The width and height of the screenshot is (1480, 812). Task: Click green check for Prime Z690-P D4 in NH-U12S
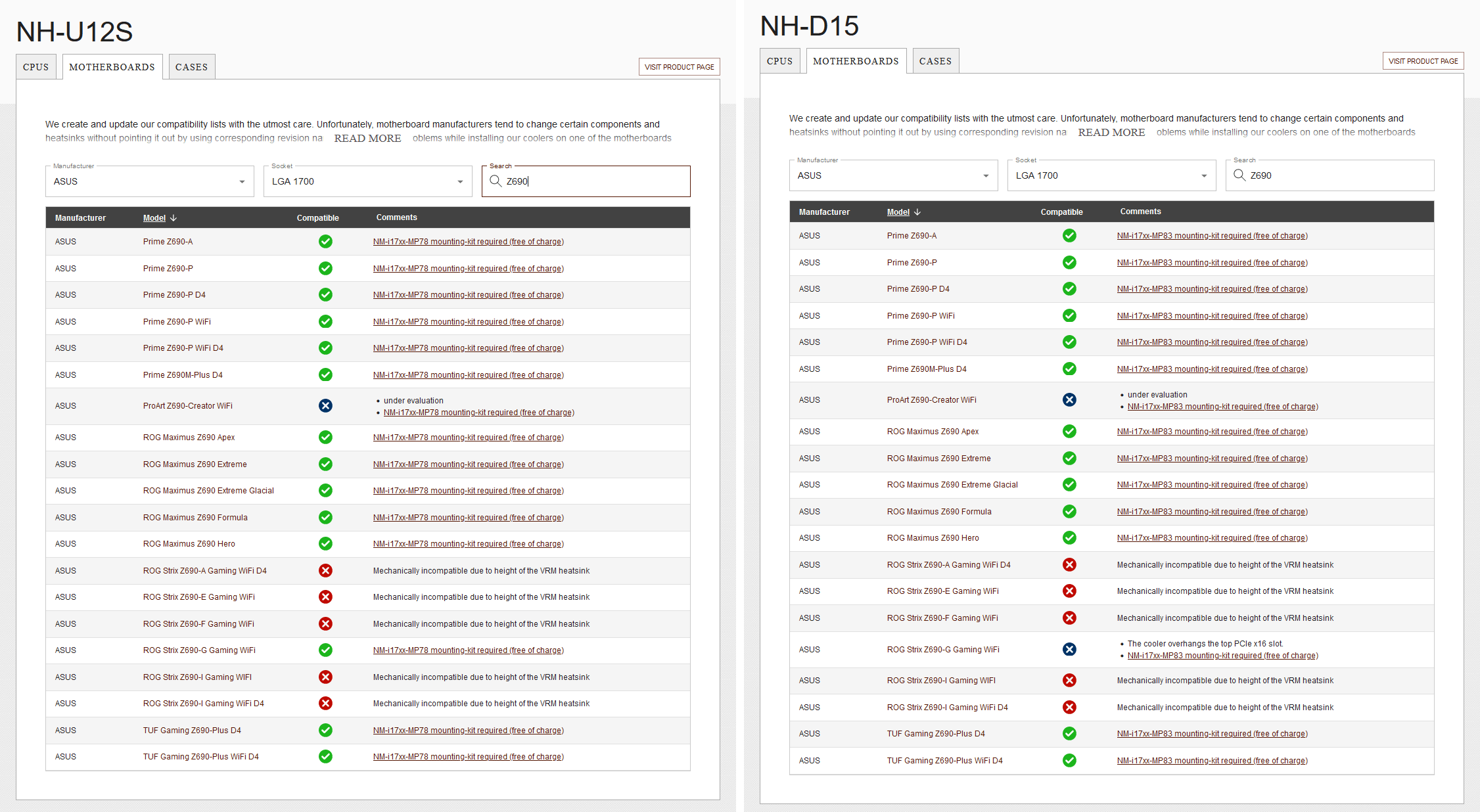(x=325, y=295)
